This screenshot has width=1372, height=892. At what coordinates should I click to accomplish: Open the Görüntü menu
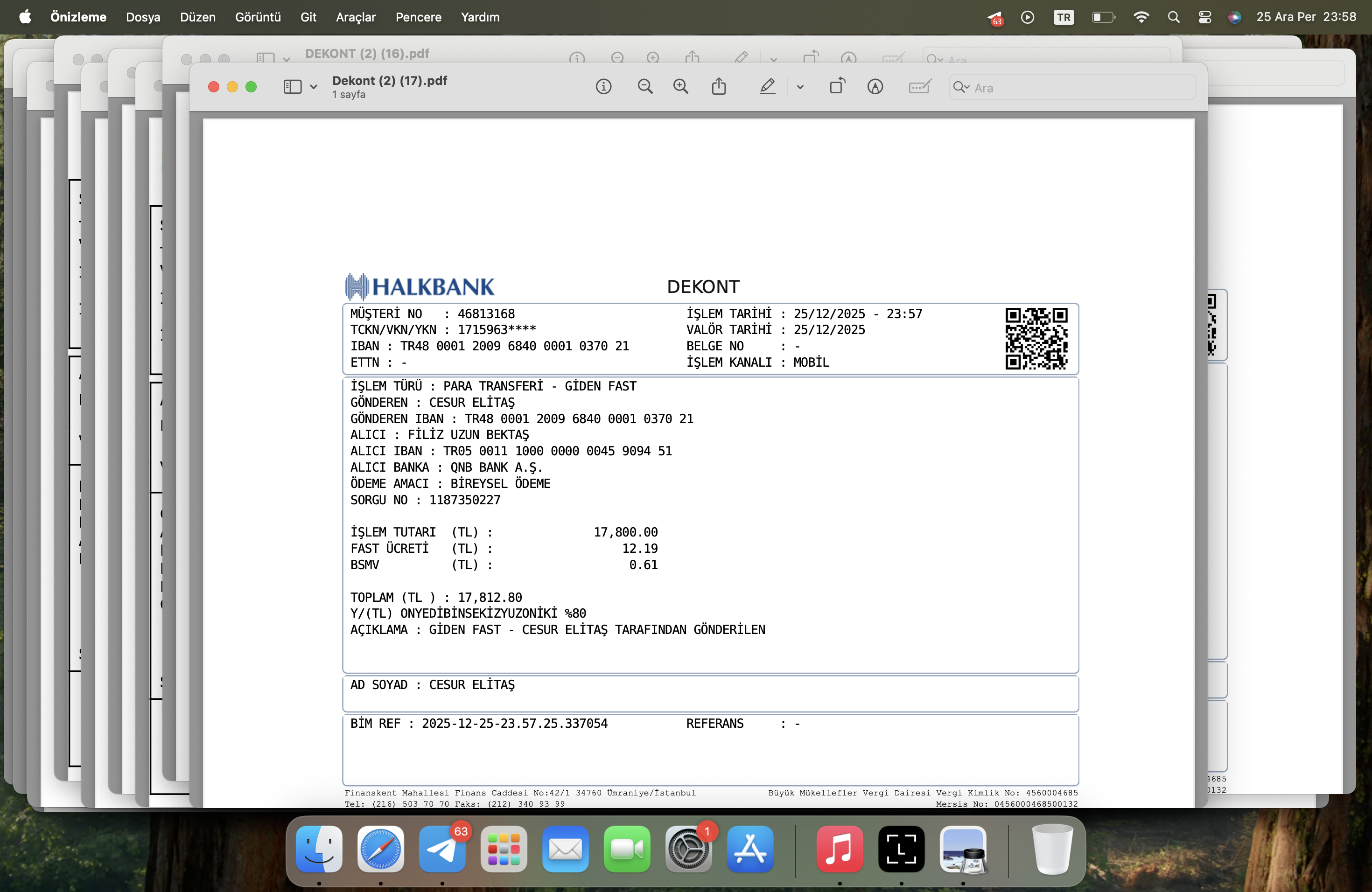[x=258, y=17]
